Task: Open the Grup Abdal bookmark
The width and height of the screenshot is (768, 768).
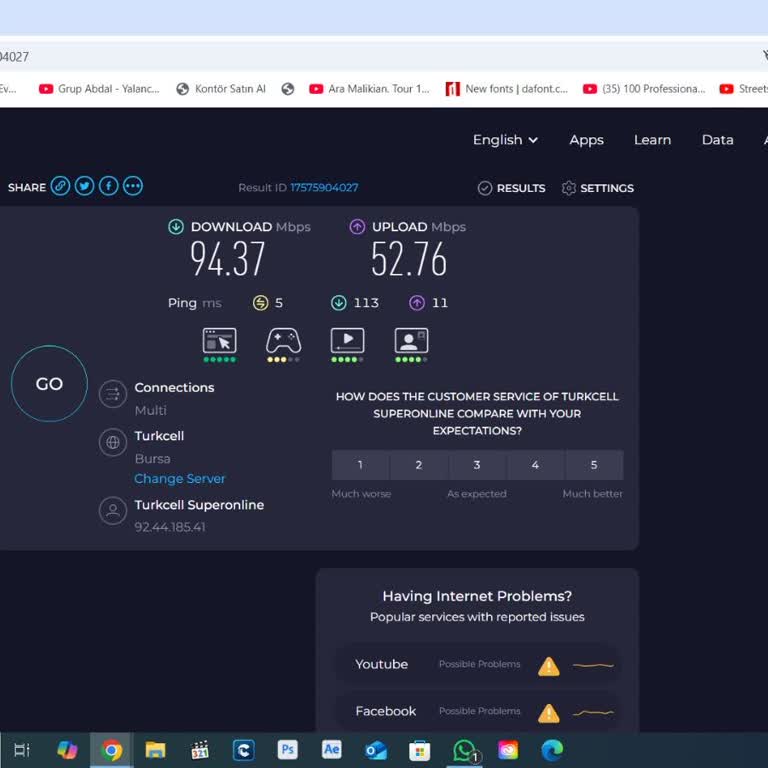Action: click(x=99, y=89)
